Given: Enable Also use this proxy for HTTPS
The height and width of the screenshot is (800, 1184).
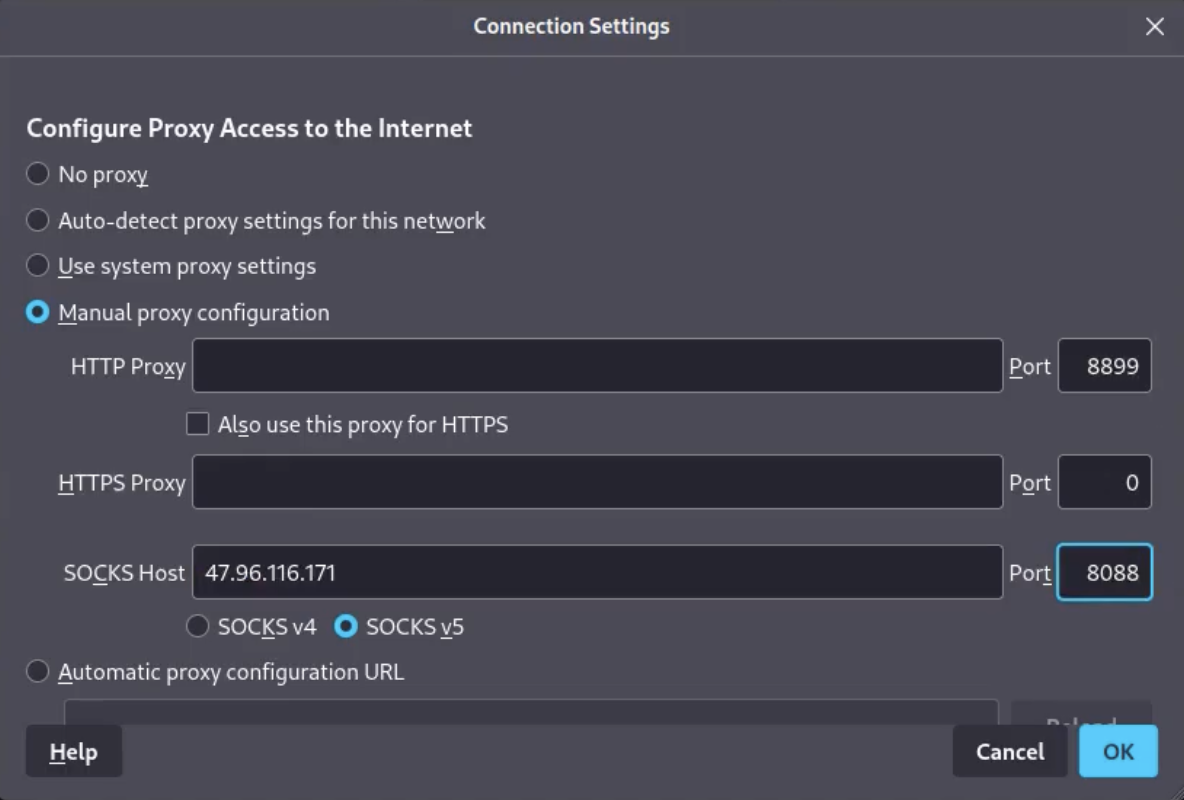Looking at the screenshot, I should (198, 424).
